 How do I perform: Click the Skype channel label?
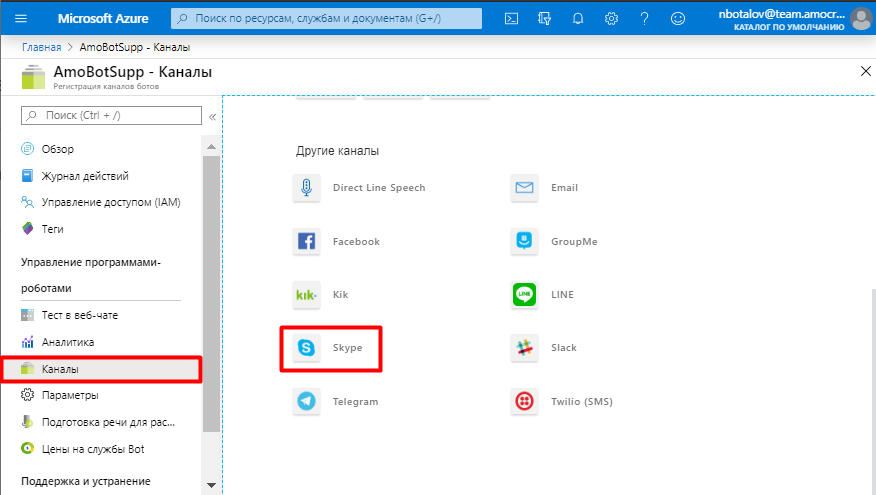click(347, 348)
